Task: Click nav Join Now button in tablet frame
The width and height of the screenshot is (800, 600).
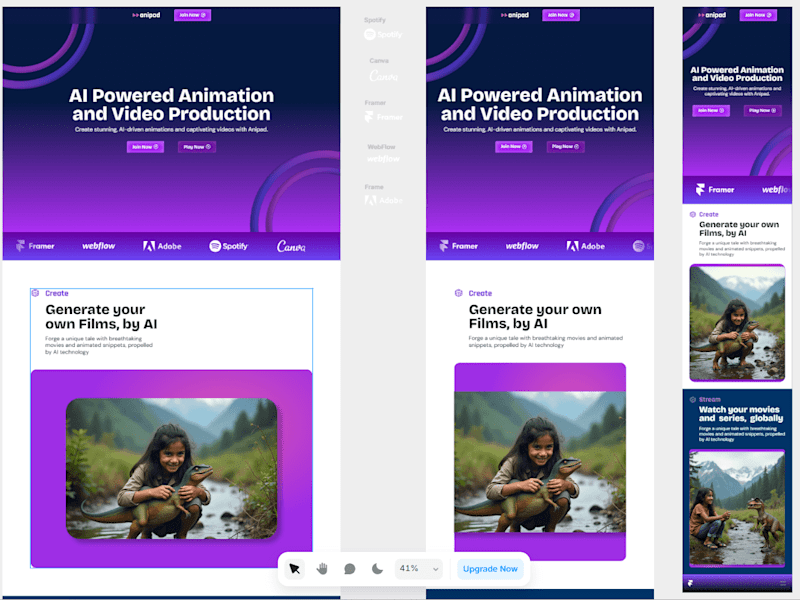Action: (561, 15)
